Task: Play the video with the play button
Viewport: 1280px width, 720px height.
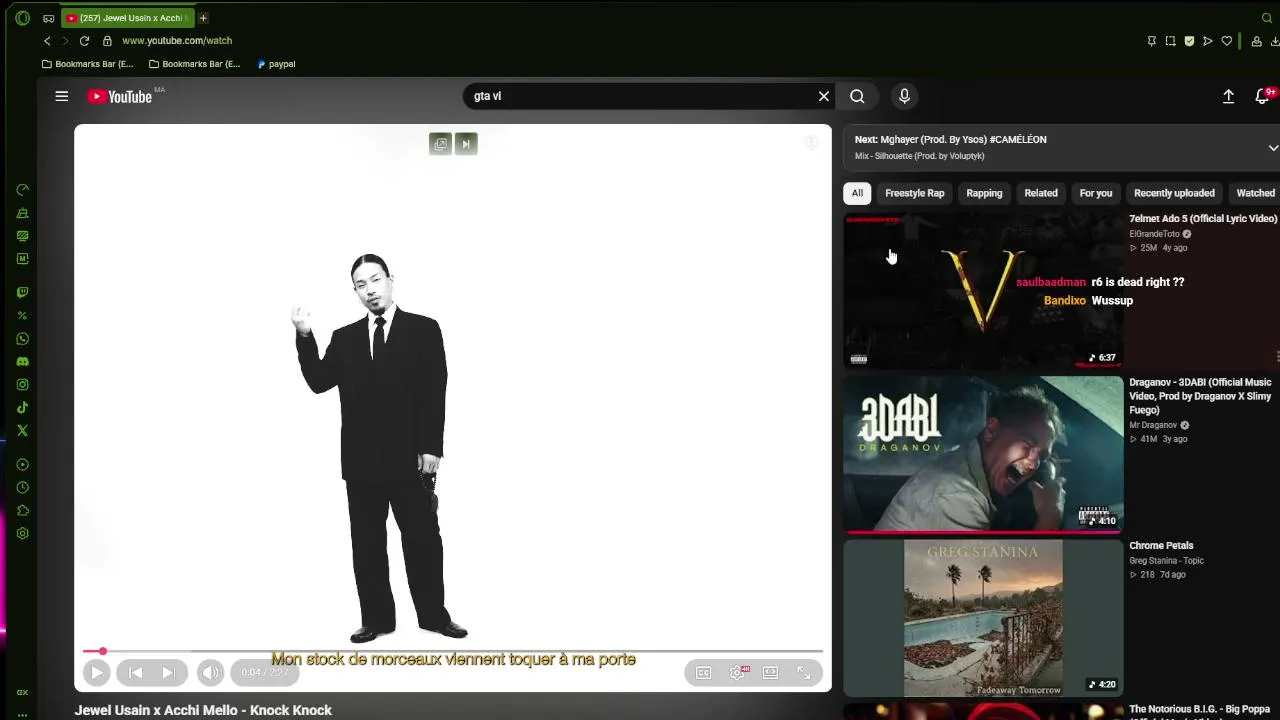Action: coord(97,673)
